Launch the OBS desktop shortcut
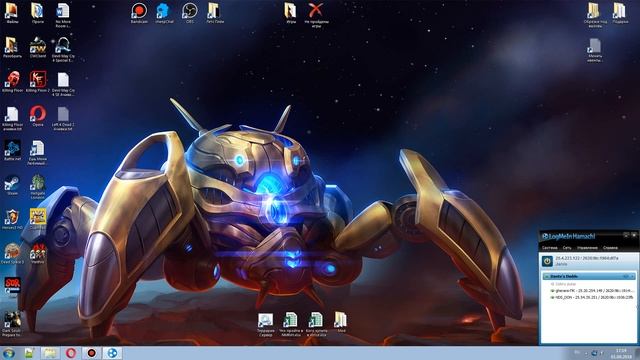Image resolution: width=640 pixels, height=360 pixels. 190,13
